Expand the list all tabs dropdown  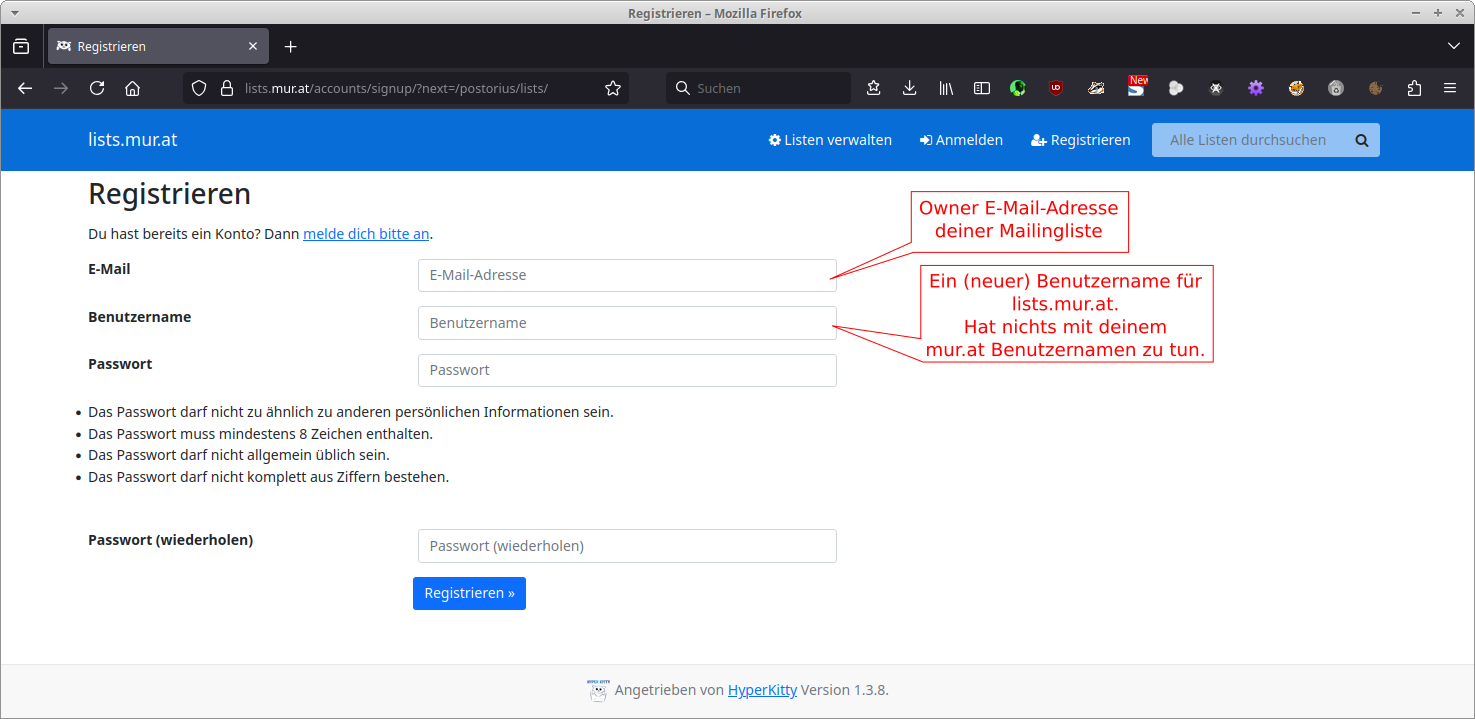click(1453, 46)
